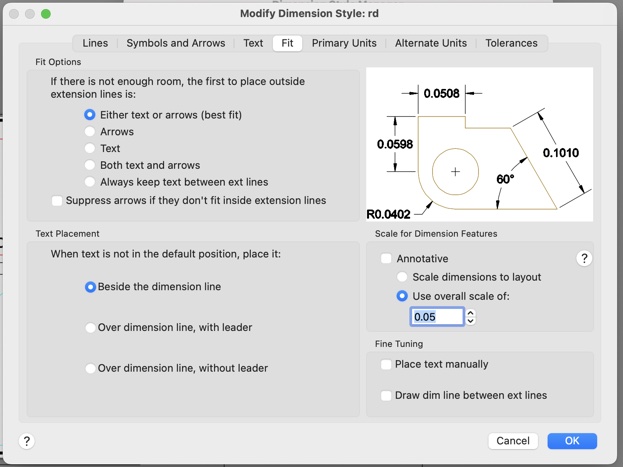623x467 pixels.
Task: Select Both text and arrows radio button
Action: [x=90, y=166]
